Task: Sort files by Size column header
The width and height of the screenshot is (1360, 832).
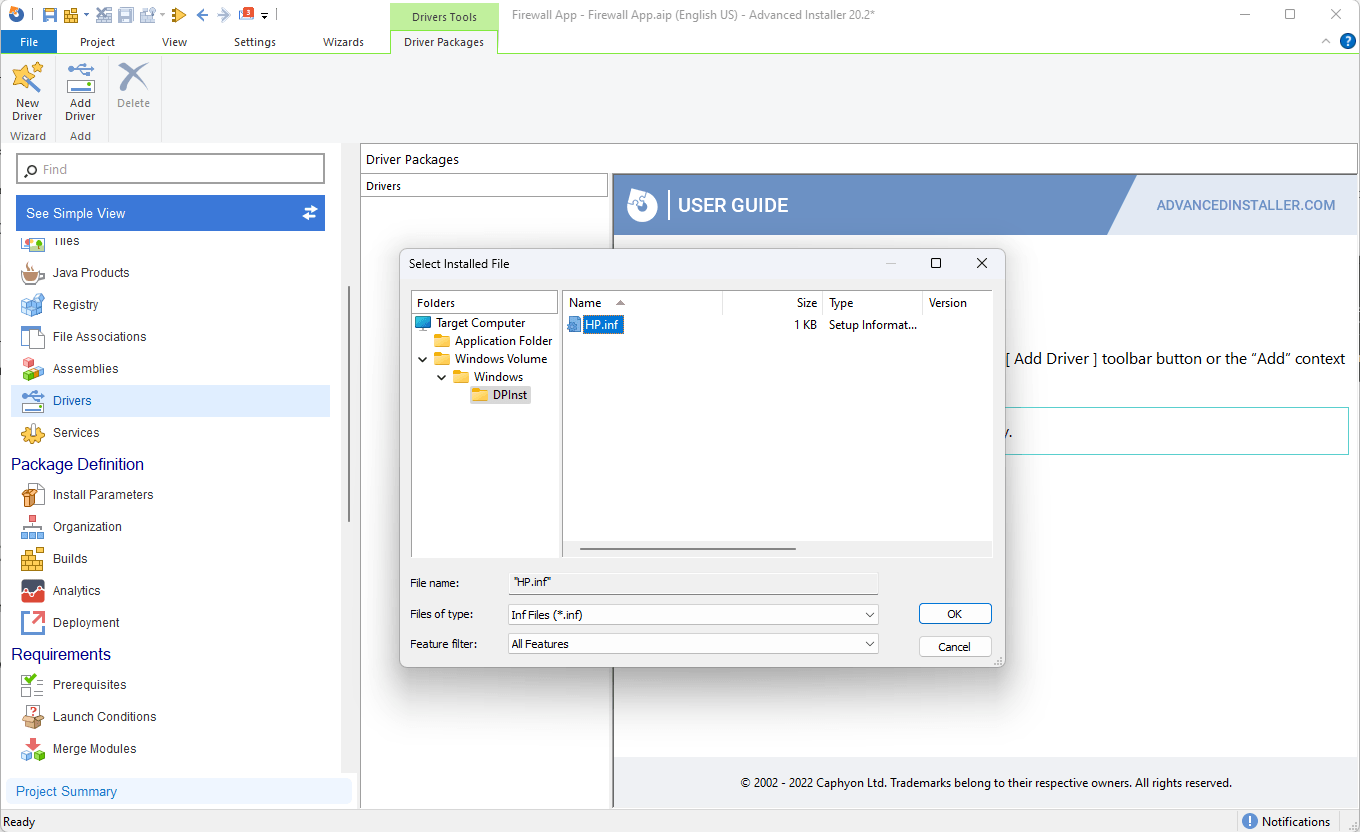Action: click(x=772, y=303)
